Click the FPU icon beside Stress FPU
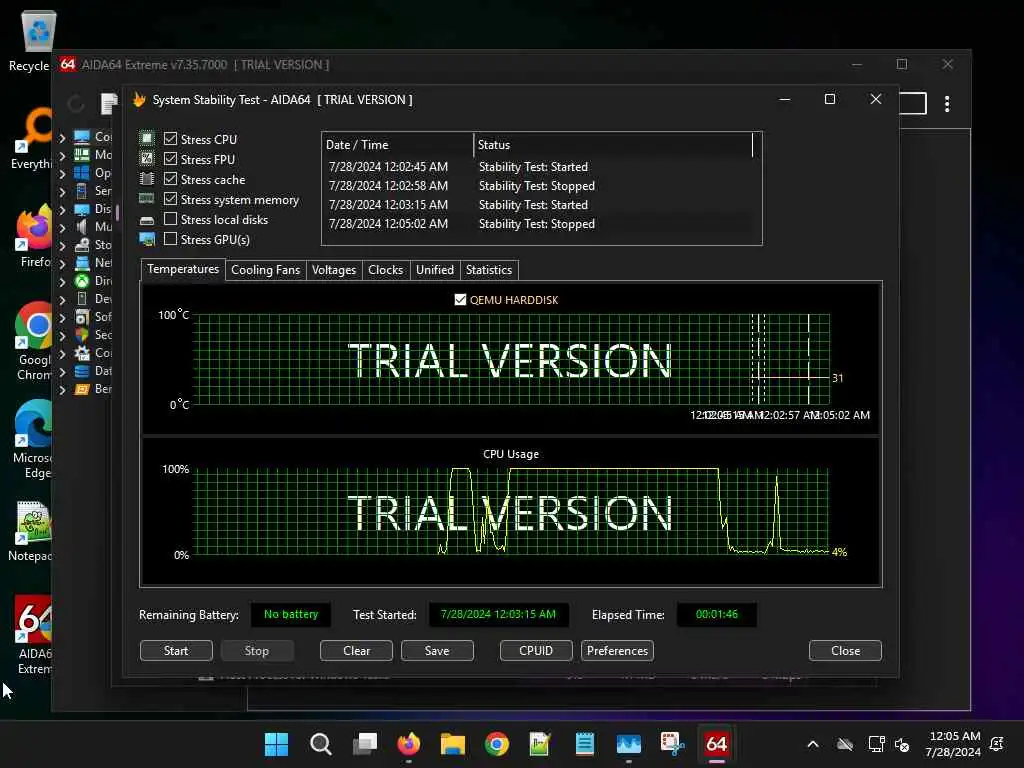 pos(147,159)
